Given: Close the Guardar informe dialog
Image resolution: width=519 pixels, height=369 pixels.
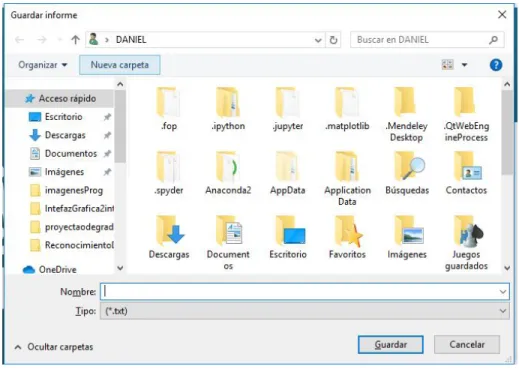Looking at the screenshot, I should pyautogui.click(x=502, y=14).
